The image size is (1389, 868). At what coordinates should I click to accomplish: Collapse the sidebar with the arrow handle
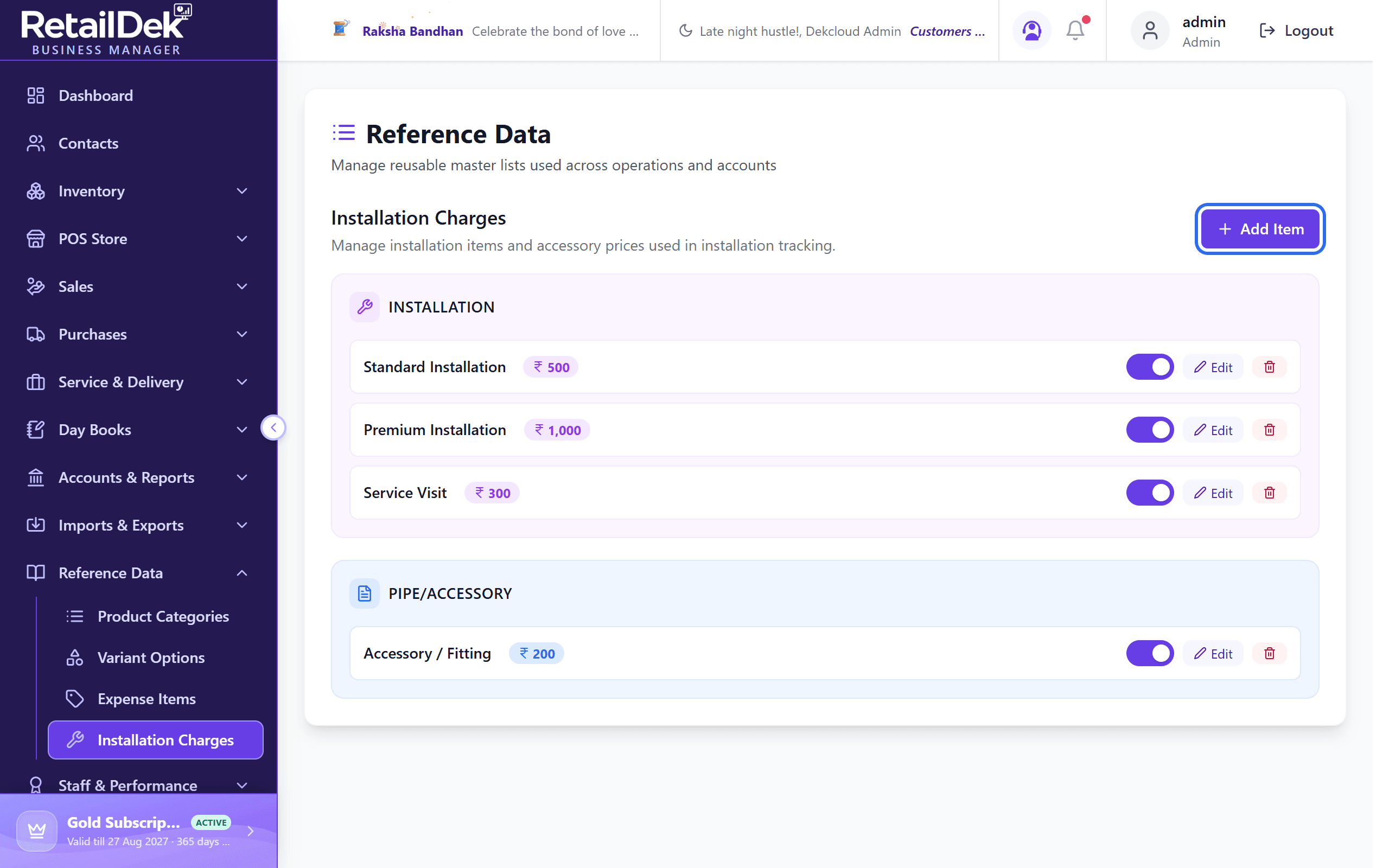click(273, 427)
